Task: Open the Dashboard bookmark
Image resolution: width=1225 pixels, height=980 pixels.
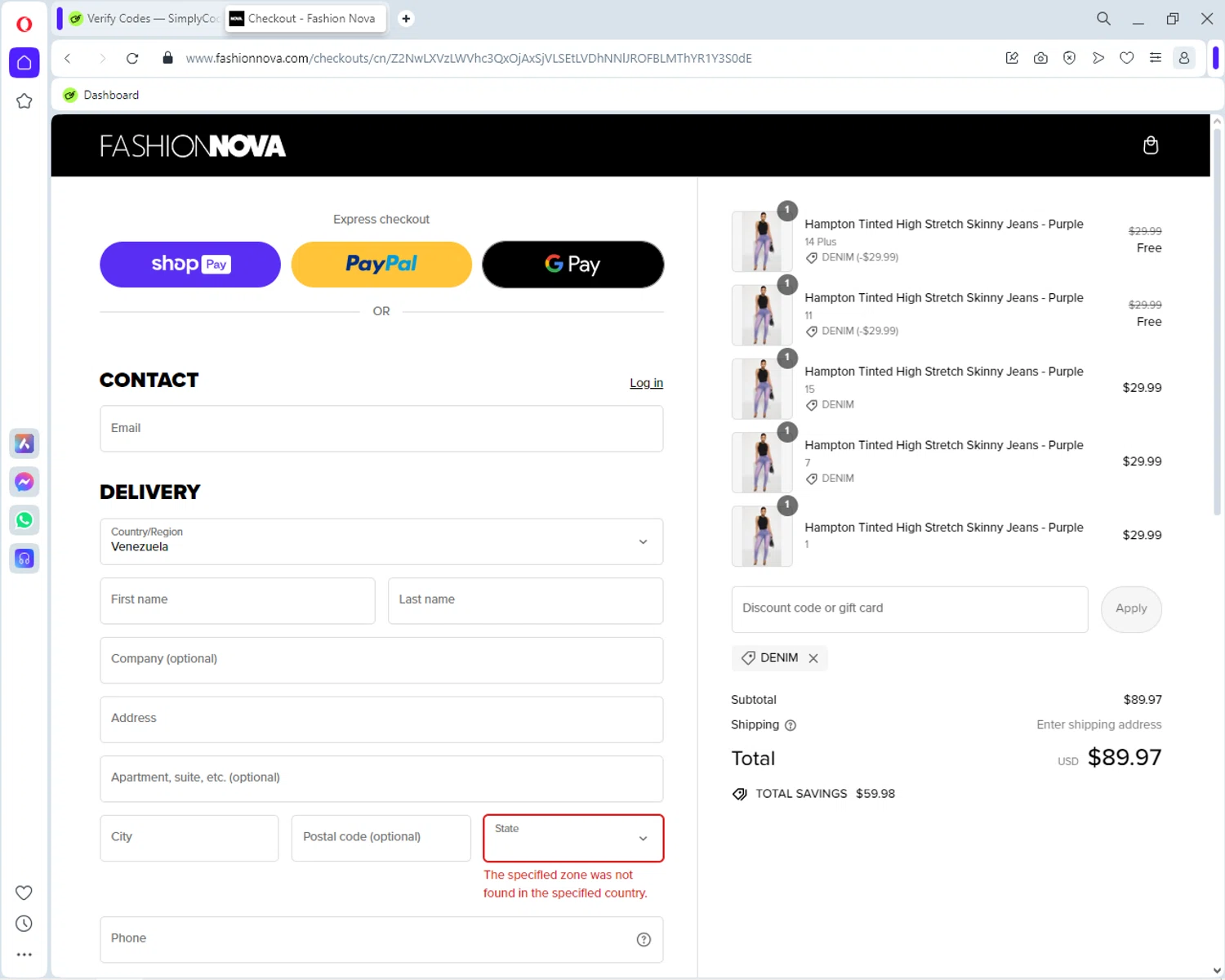Action: click(102, 95)
